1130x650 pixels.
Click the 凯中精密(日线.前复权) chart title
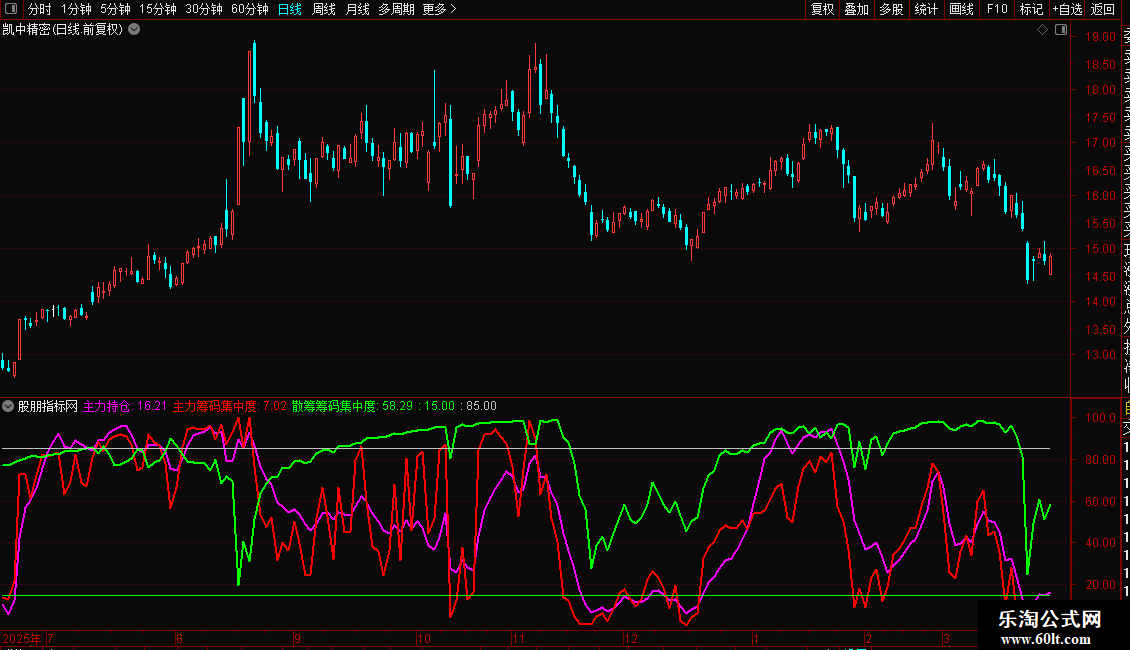point(63,30)
